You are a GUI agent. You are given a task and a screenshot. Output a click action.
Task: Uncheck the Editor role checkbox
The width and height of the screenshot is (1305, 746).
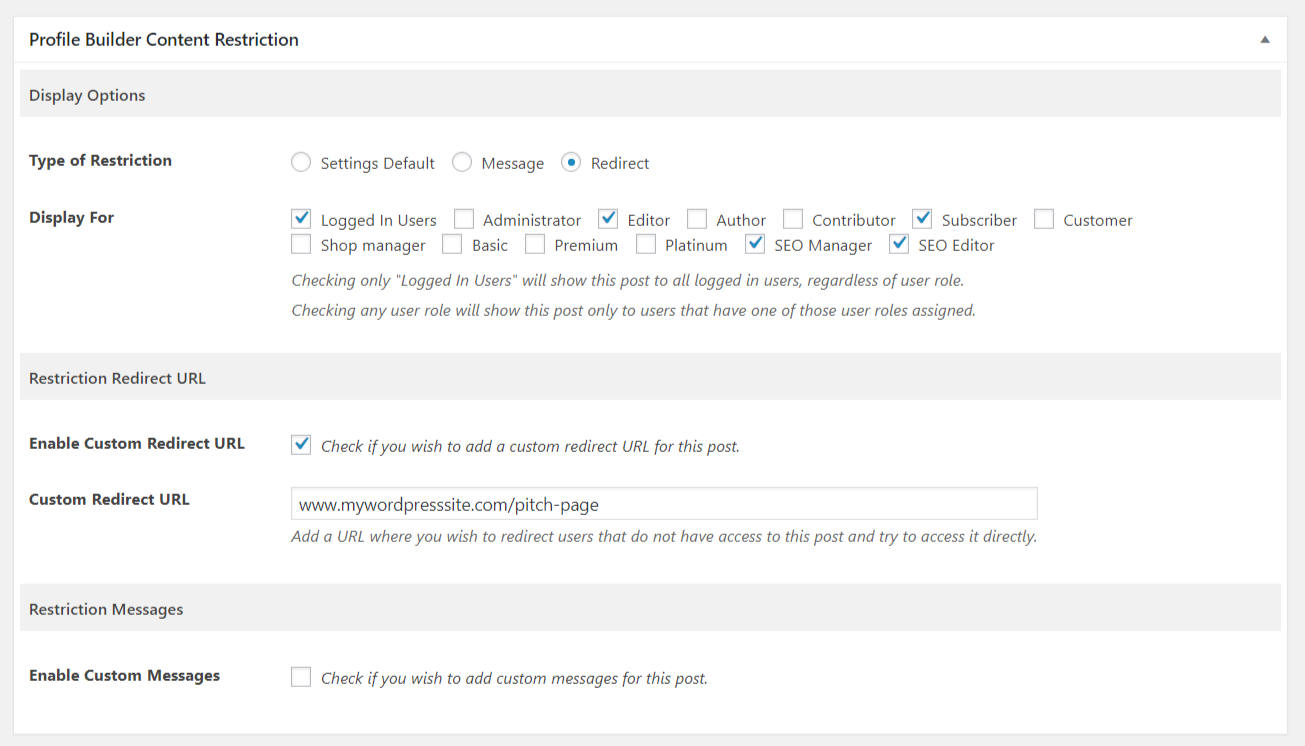pos(608,218)
